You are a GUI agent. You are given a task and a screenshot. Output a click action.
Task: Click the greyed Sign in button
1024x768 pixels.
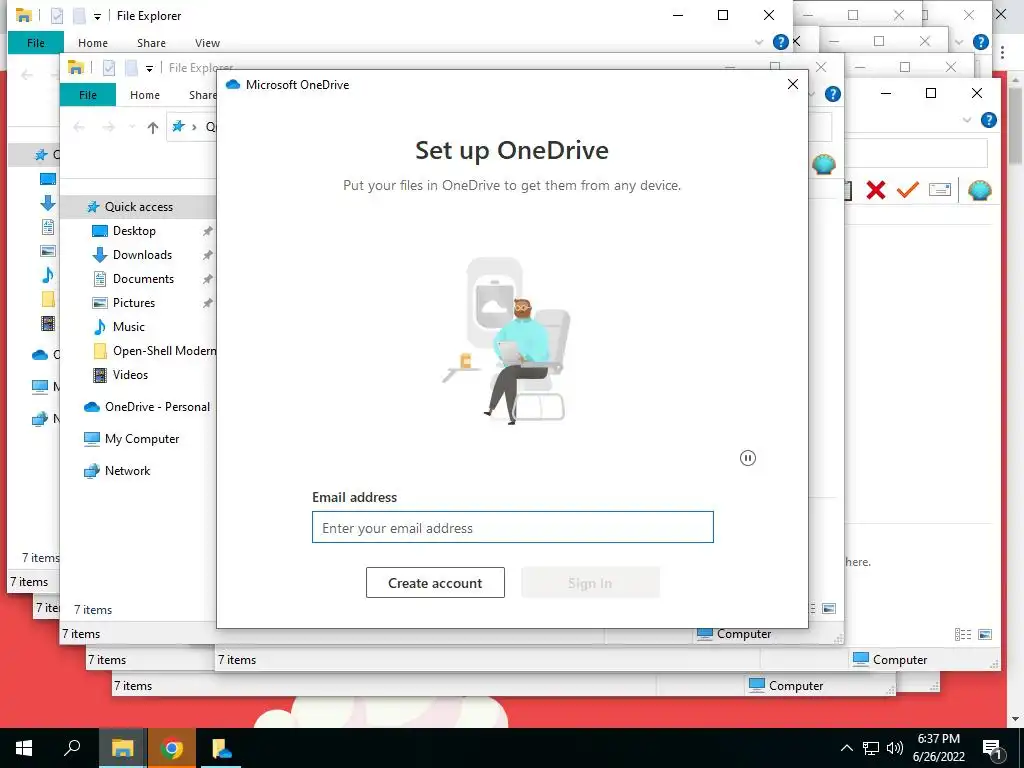[x=590, y=583]
